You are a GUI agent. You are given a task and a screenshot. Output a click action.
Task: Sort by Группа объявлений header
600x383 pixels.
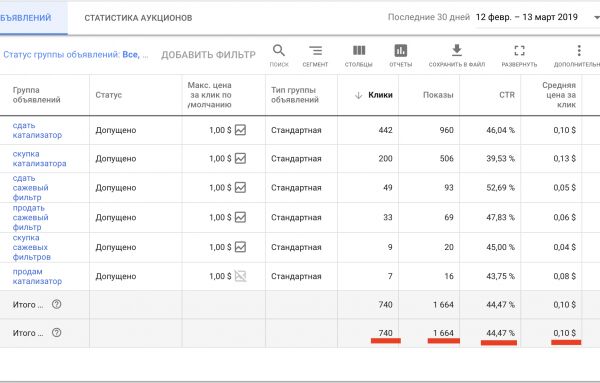pos(36,95)
